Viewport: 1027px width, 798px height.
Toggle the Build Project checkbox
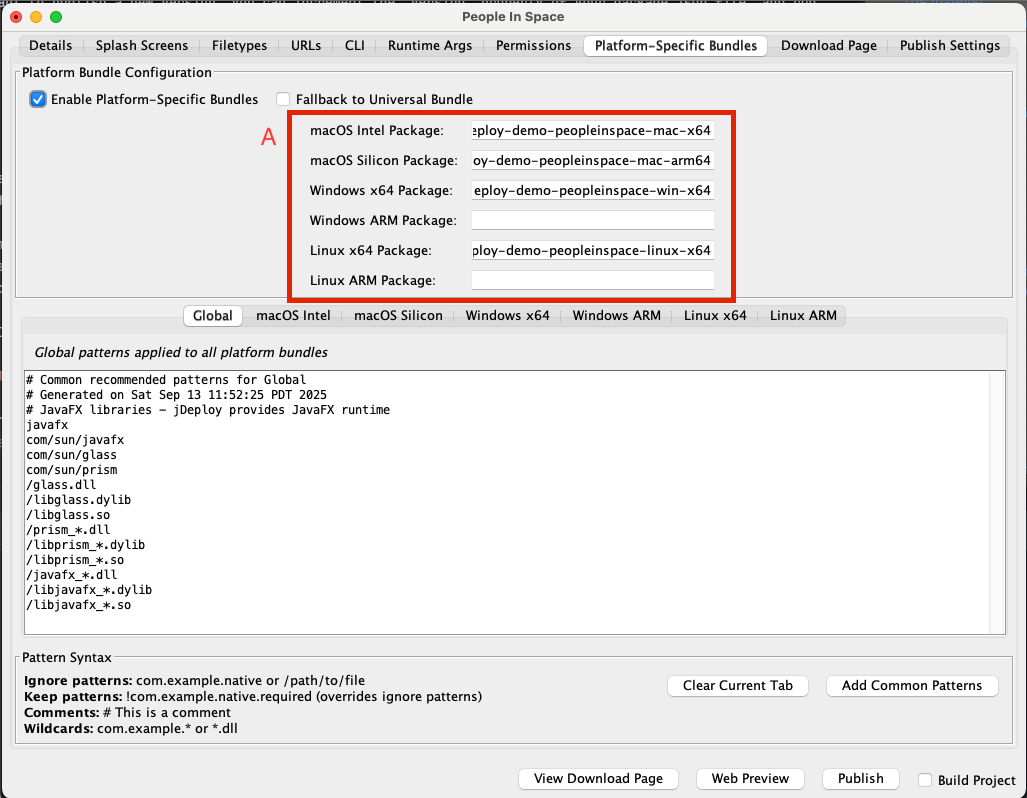[x=925, y=780]
